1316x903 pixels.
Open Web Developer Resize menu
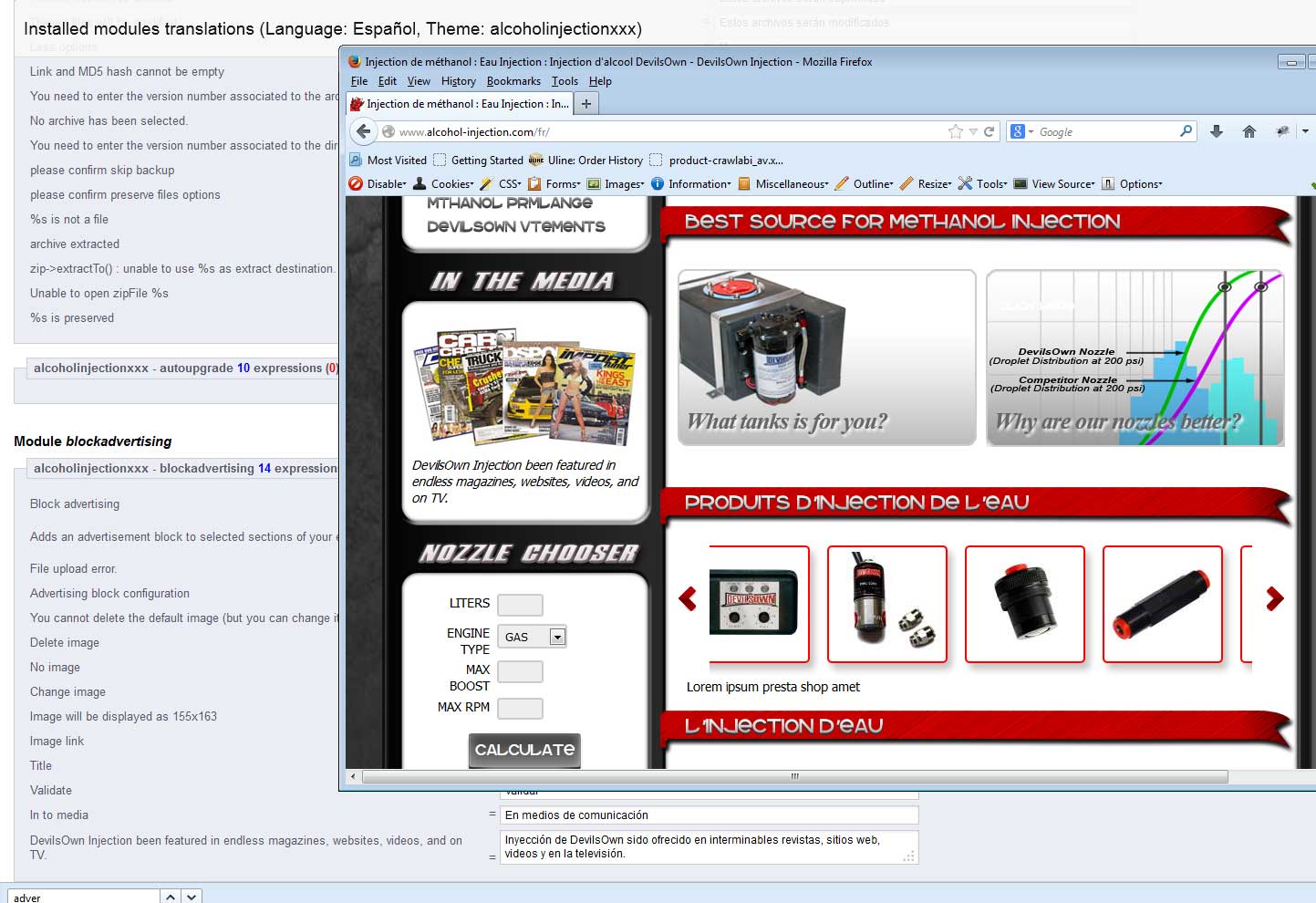(x=927, y=183)
